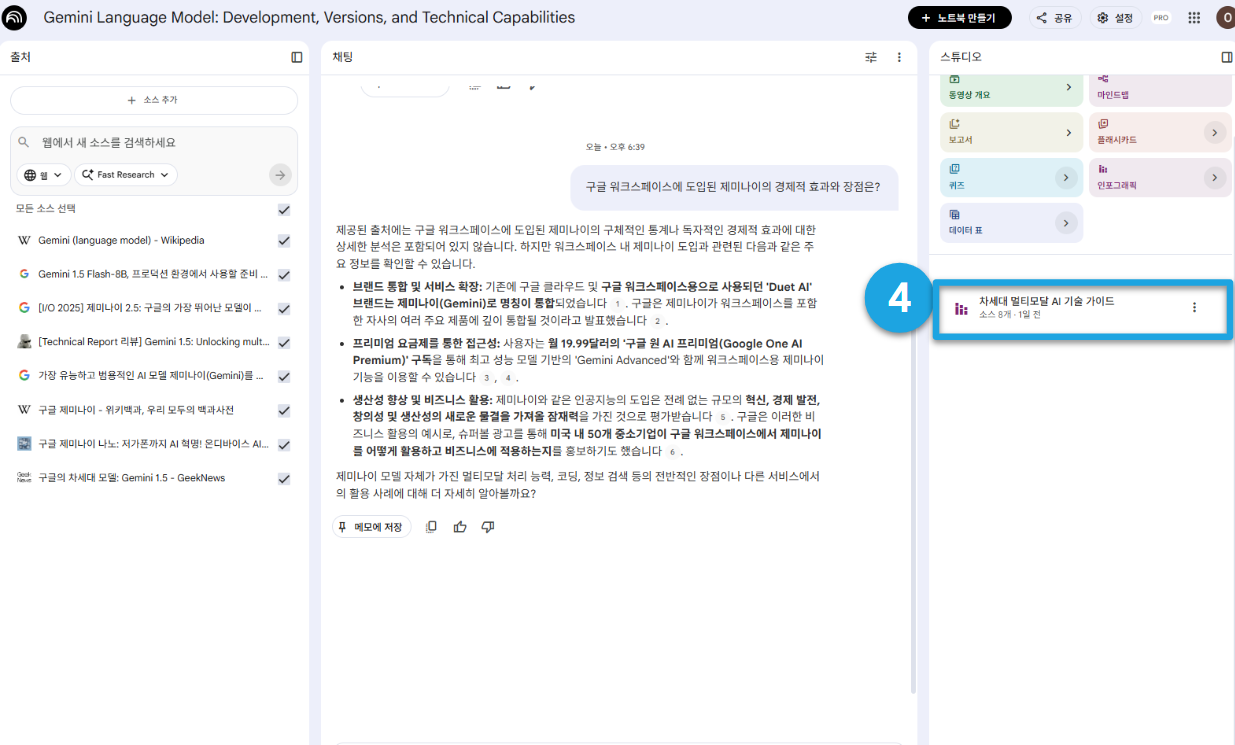Copy the response with the copy icon
Image resolution: width=1235 pixels, height=745 pixels.
click(431, 527)
